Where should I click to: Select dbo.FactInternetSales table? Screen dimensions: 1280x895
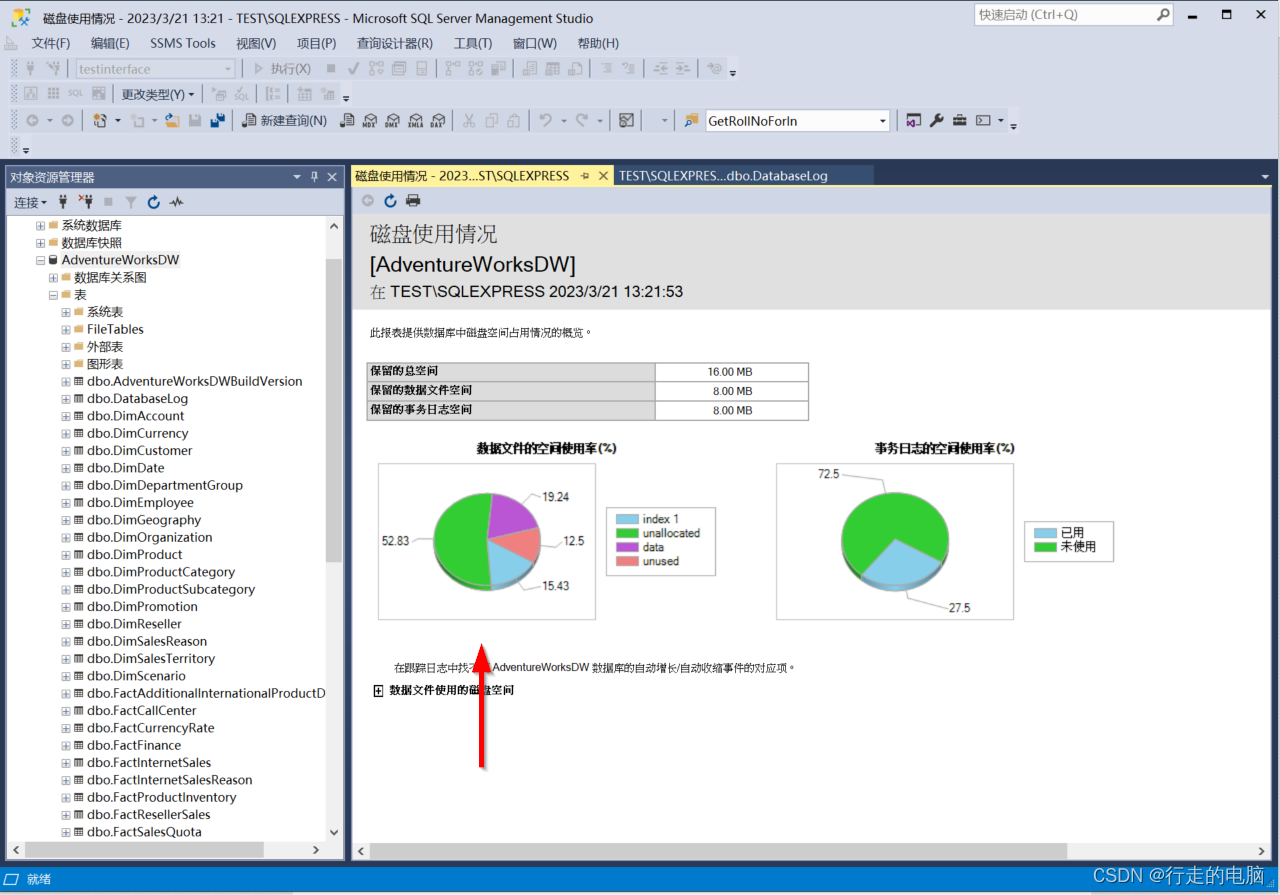[x=149, y=763]
